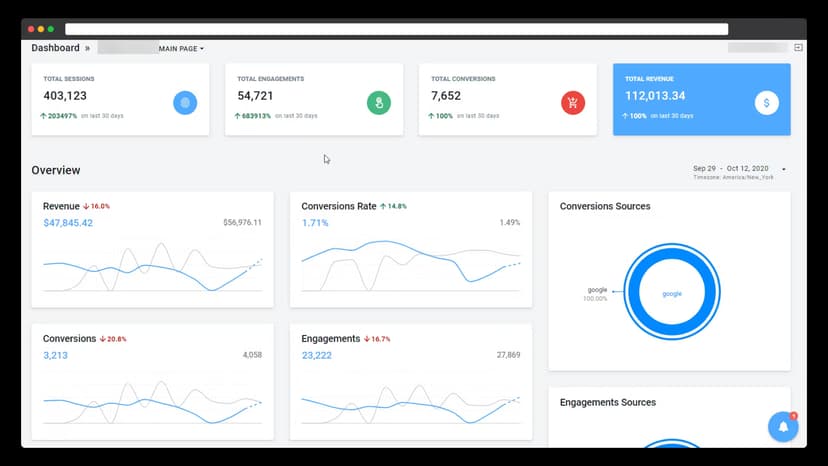Click the logout icon at top right
This screenshot has height=466, width=828.
[x=798, y=48]
